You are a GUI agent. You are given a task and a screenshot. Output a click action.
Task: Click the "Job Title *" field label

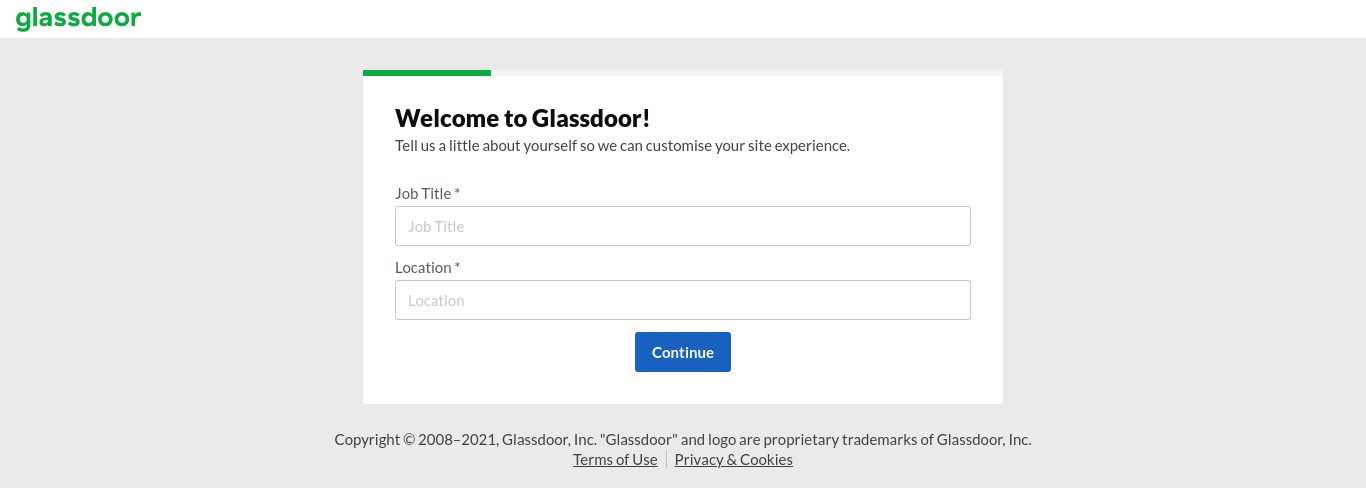pyautogui.click(x=427, y=193)
